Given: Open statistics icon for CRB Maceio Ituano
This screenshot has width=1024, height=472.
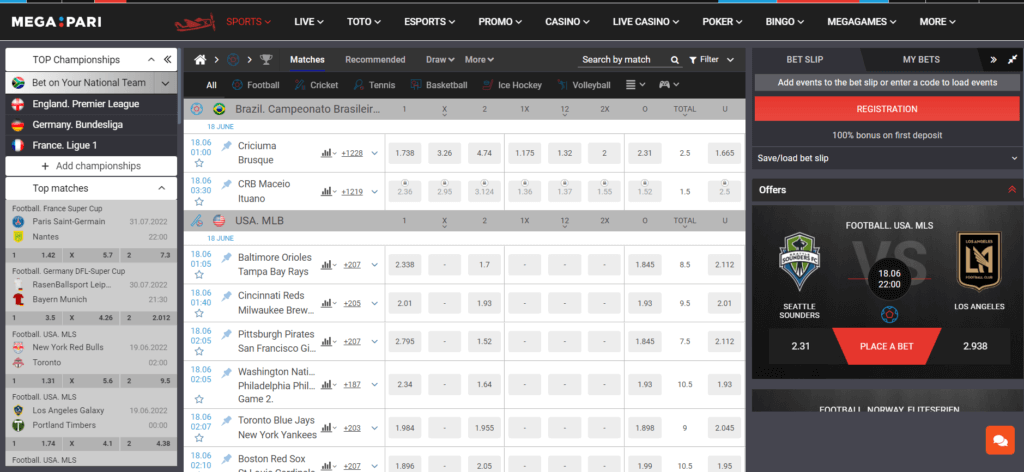Looking at the screenshot, I should pyautogui.click(x=327, y=192).
